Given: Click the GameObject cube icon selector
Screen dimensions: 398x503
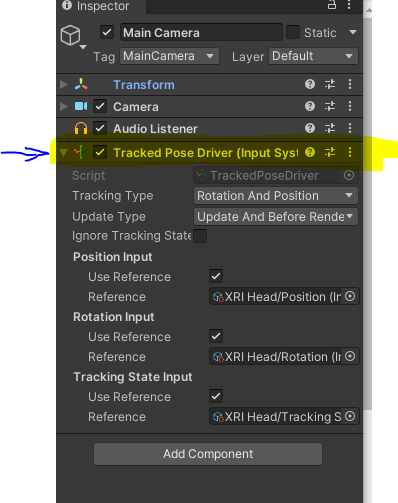Looking at the screenshot, I should (73, 36).
